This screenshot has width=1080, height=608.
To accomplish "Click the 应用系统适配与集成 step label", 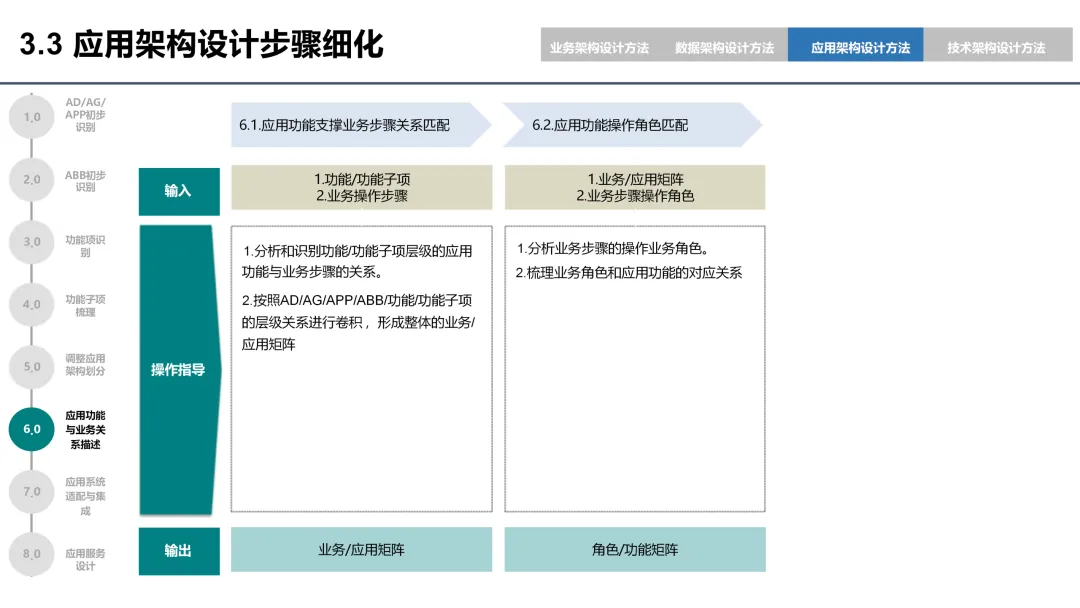I will click(85, 496).
